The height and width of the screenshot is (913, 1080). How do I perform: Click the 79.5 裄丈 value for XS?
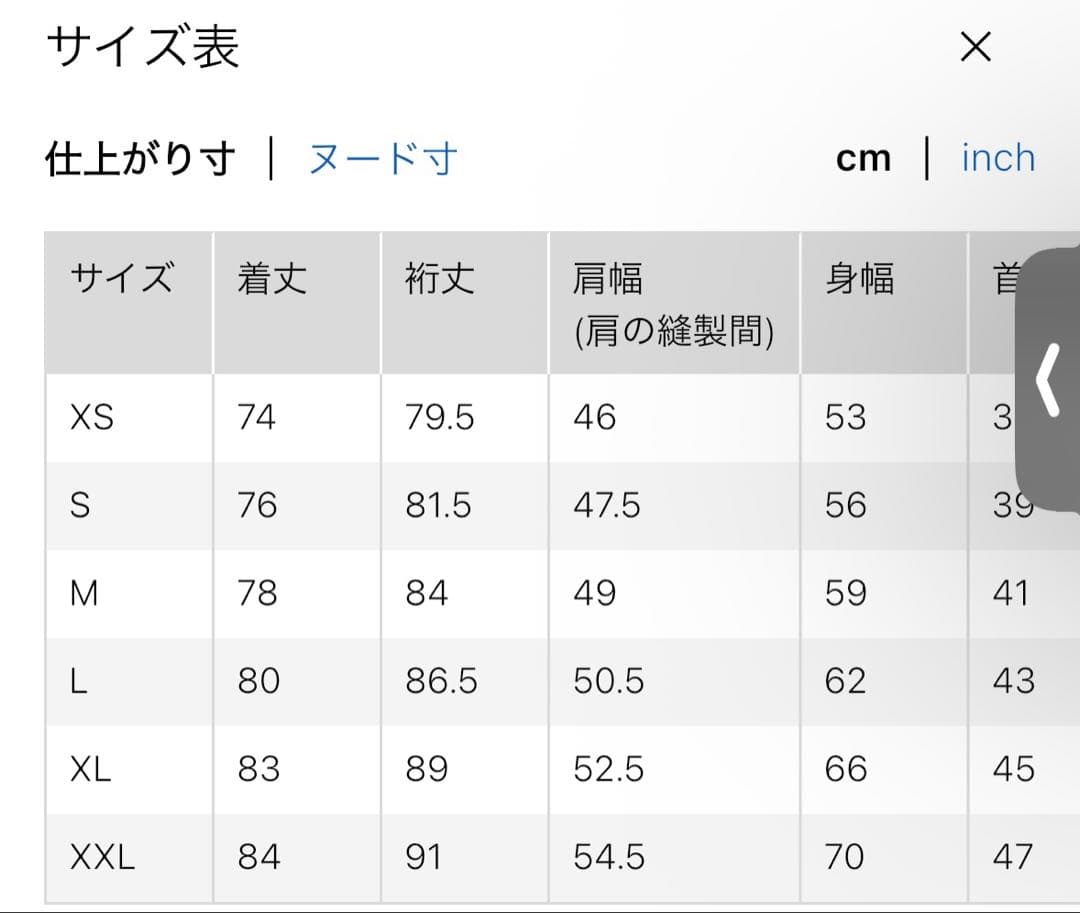pos(439,417)
